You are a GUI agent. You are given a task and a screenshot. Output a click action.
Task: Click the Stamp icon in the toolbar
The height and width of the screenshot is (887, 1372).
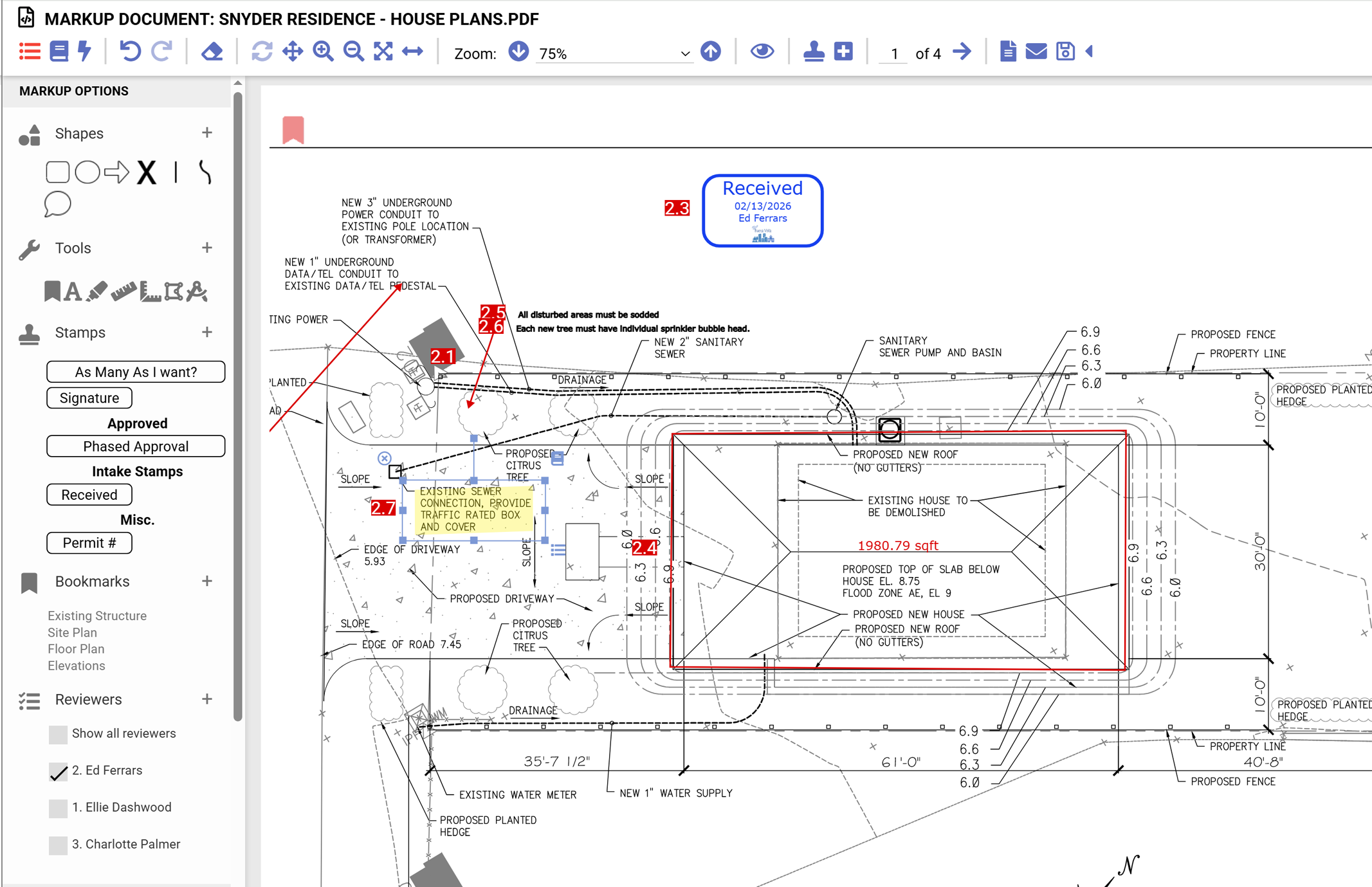(x=813, y=51)
